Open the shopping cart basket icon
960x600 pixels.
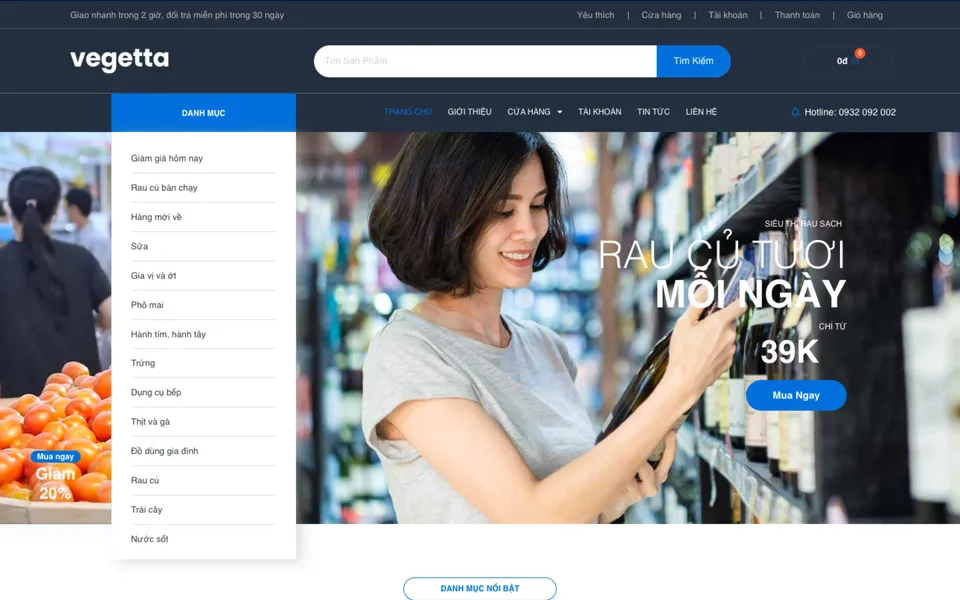(x=855, y=61)
